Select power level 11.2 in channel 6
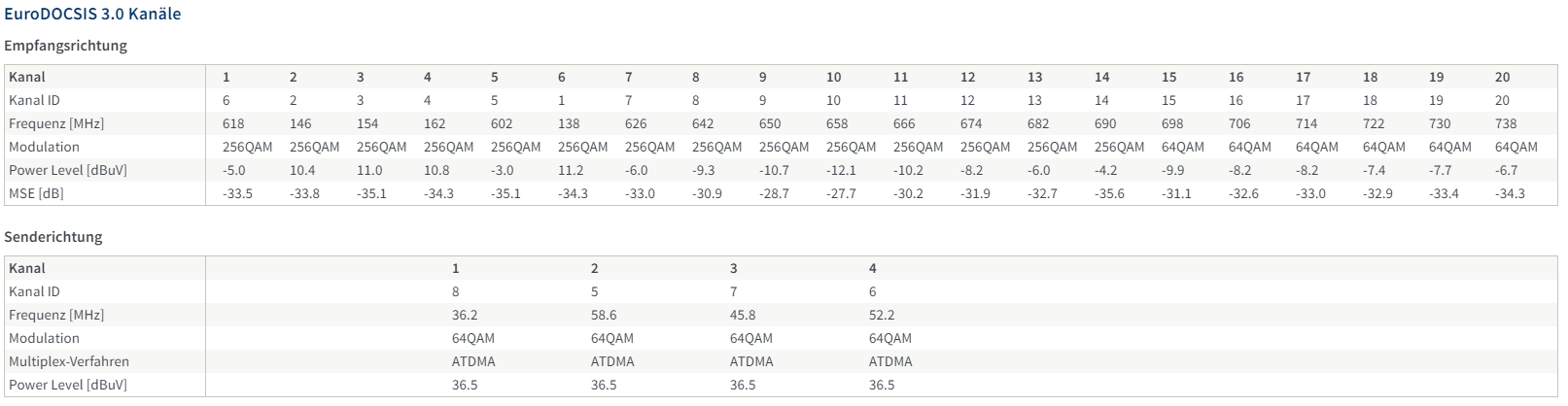The width and height of the screenshot is (1568, 406). tap(571, 170)
